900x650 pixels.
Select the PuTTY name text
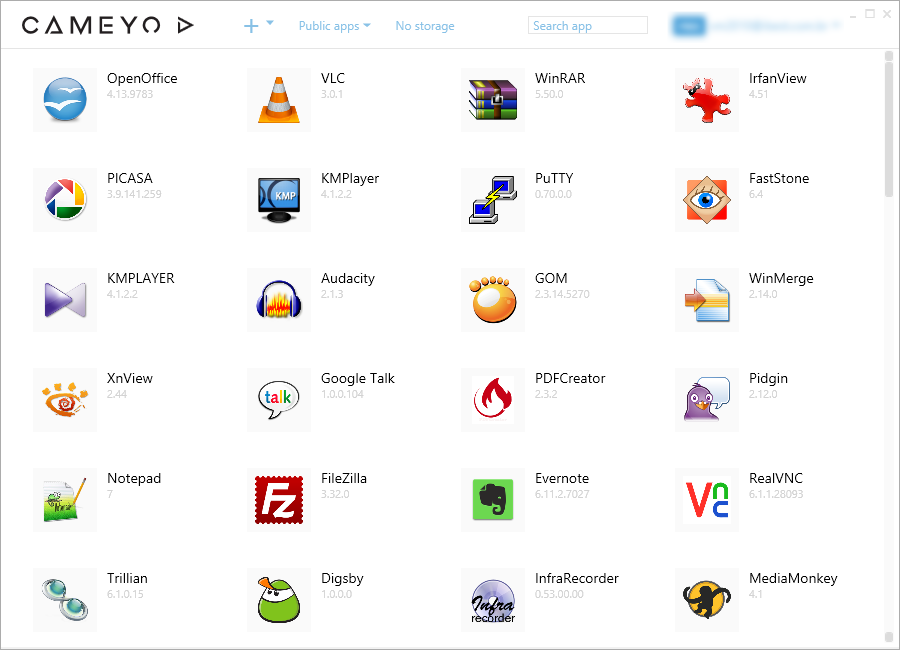tap(554, 179)
